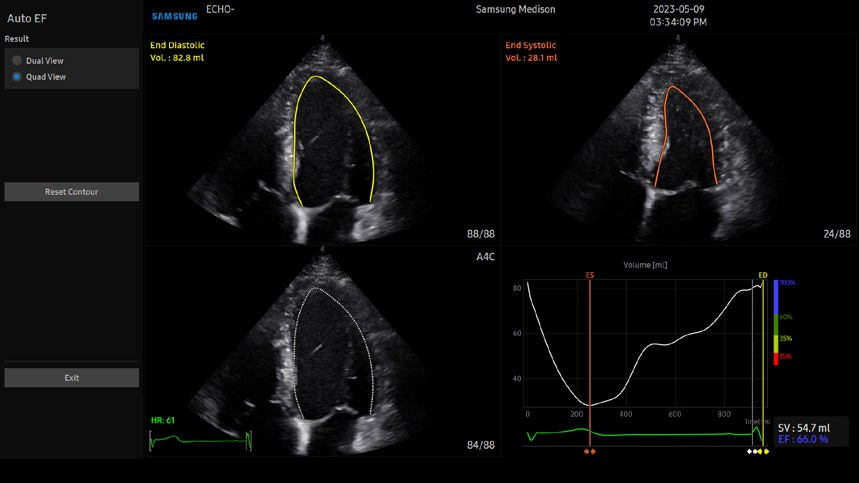Screen dimensions: 859x483
Task: Click the End Systolic ultrasound image
Action: pos(678,140)
